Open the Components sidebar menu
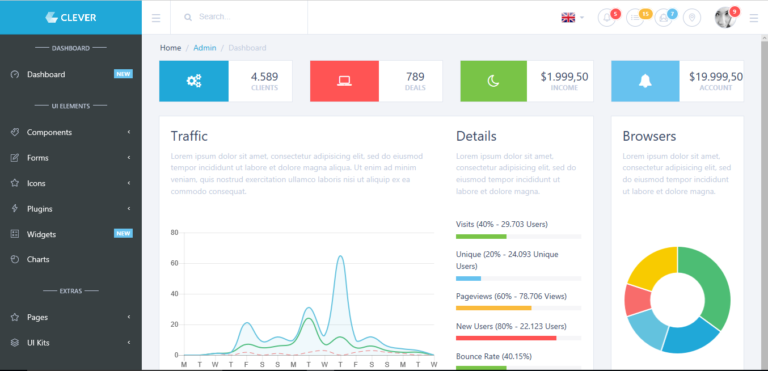The image size is (768, 371). (x=71, y=132)
